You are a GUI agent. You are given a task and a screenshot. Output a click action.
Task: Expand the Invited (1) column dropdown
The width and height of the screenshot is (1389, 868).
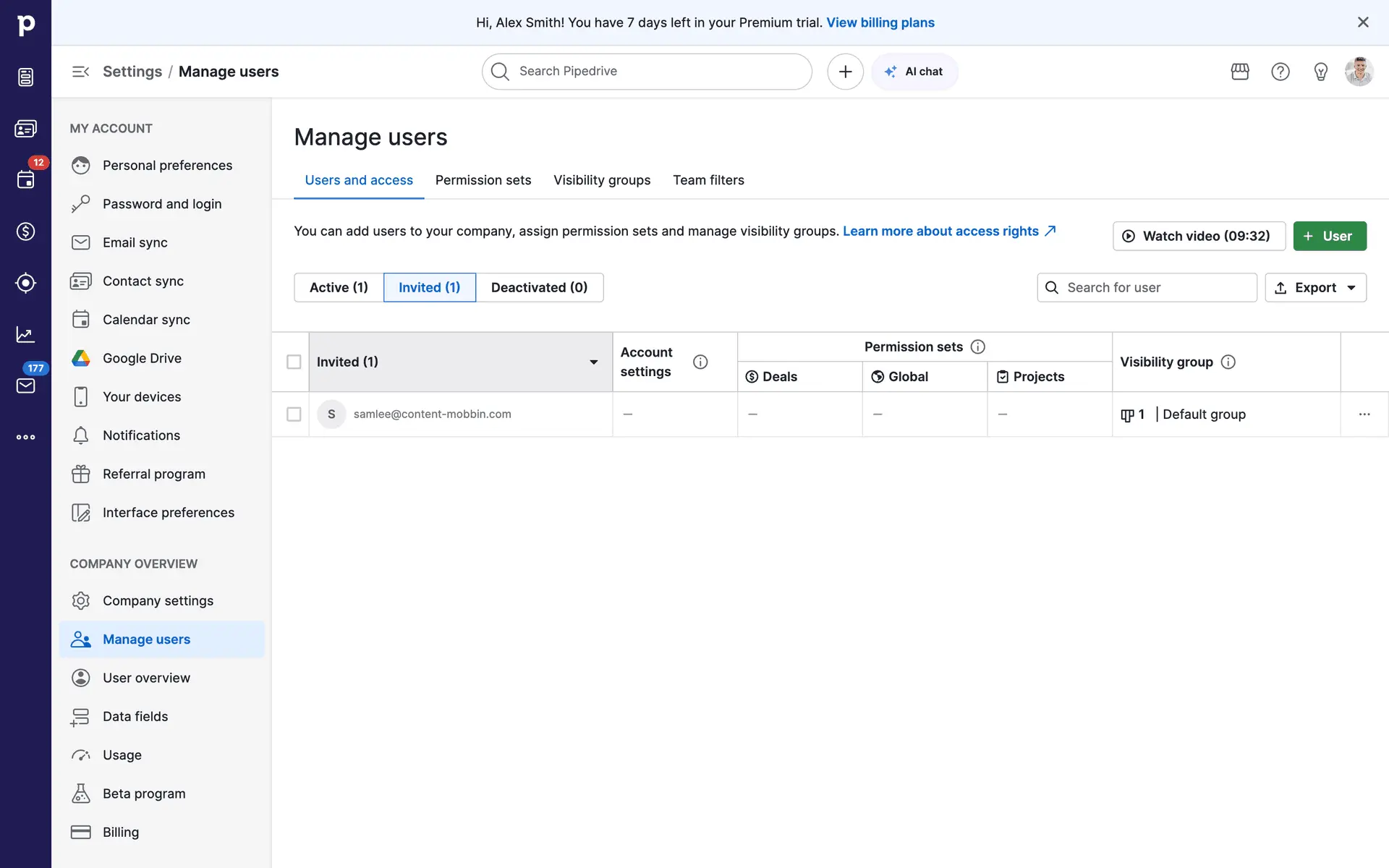point(593,362)
